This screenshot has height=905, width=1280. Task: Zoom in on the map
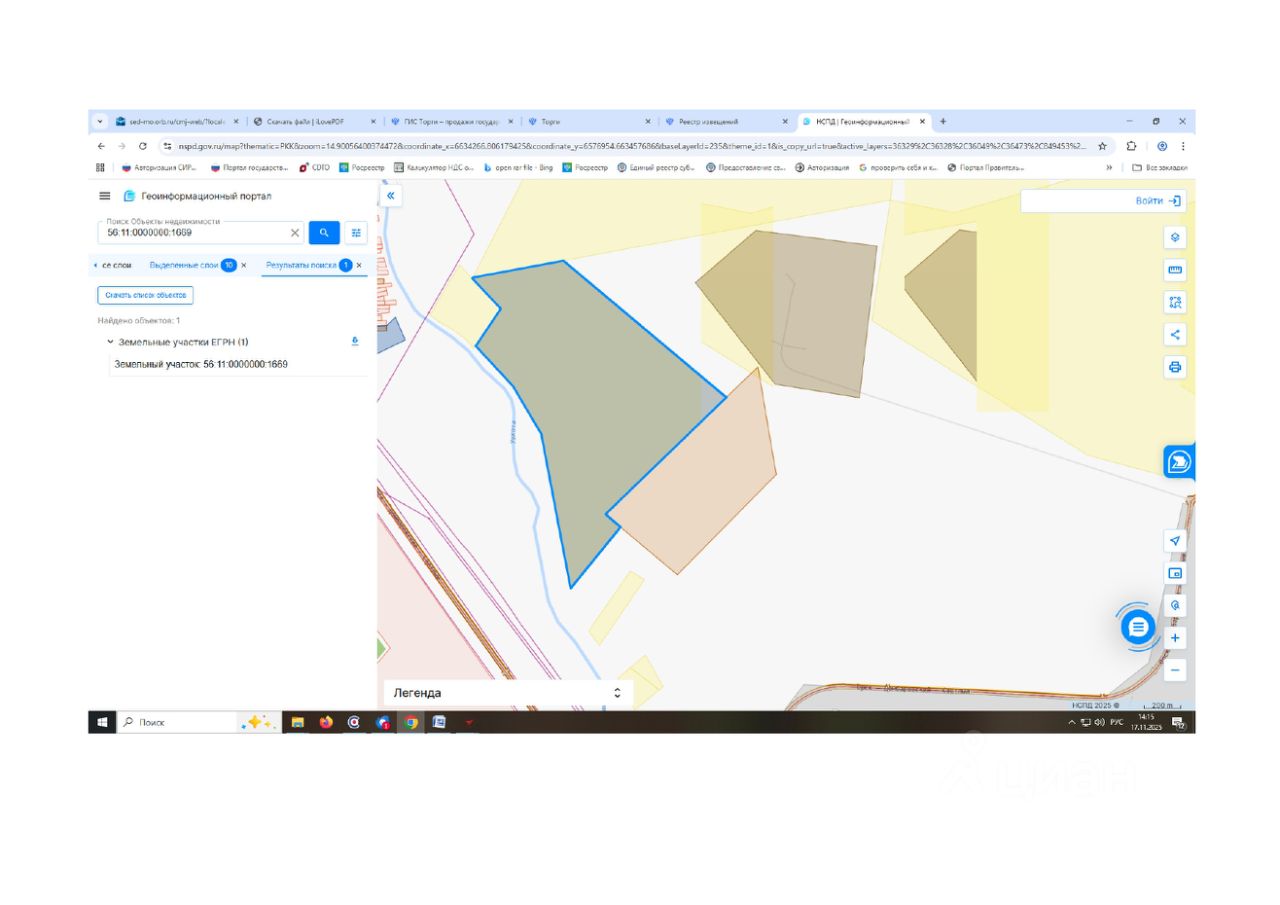pyautogui.click(x=1175, y=638)
